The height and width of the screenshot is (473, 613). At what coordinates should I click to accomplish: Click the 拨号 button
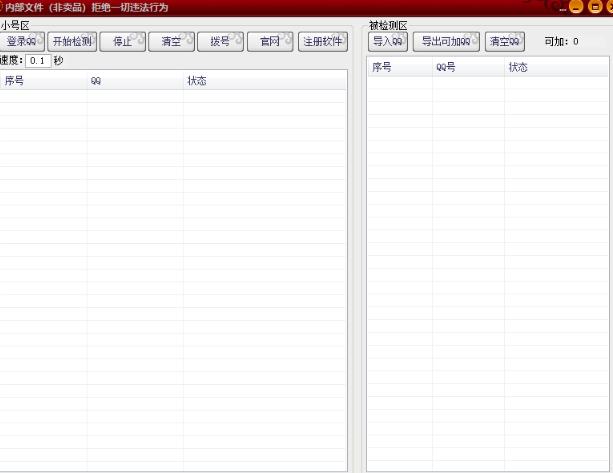pos(220,42)
